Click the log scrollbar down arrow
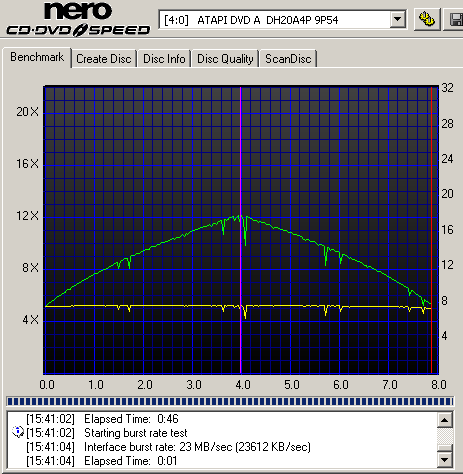The image size is (463, 474). pos(445,460)
